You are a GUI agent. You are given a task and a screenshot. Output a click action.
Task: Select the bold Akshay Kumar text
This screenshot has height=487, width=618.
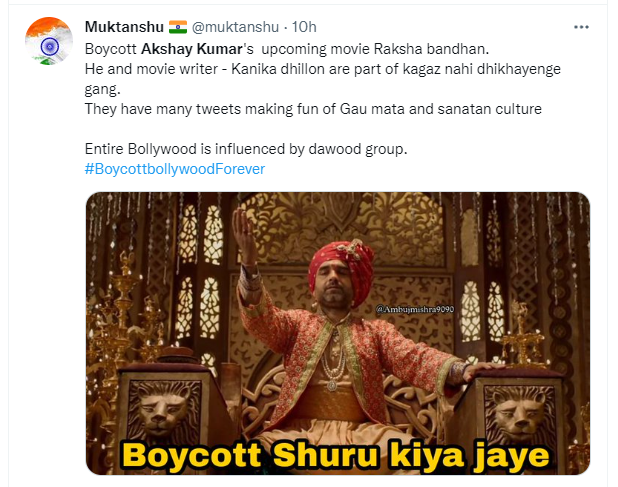tap(192, 49)
